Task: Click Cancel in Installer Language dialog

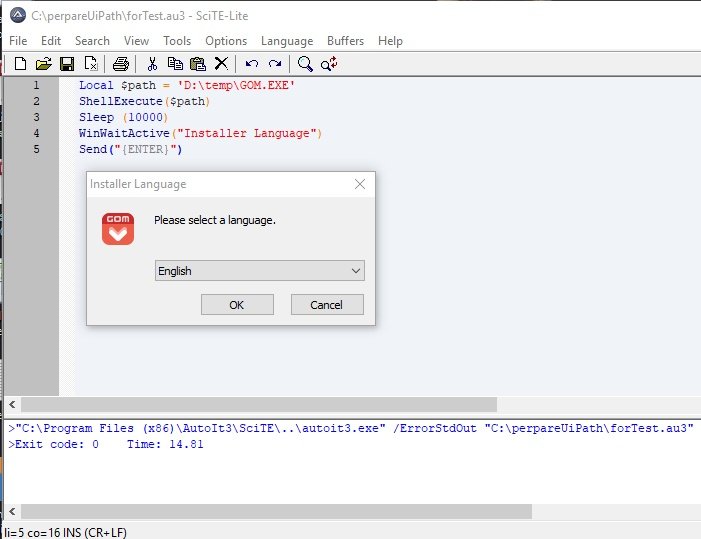Action: pos(327,305)
